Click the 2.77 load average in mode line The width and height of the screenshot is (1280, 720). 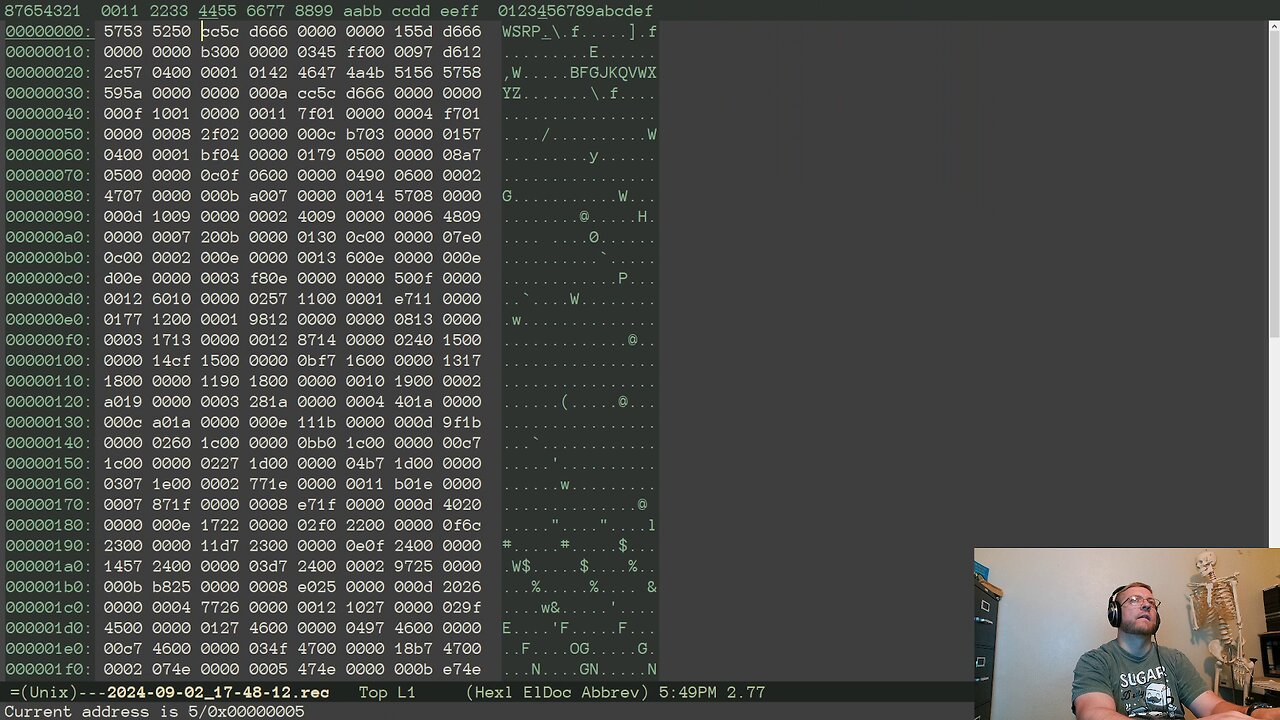point(746,692)
